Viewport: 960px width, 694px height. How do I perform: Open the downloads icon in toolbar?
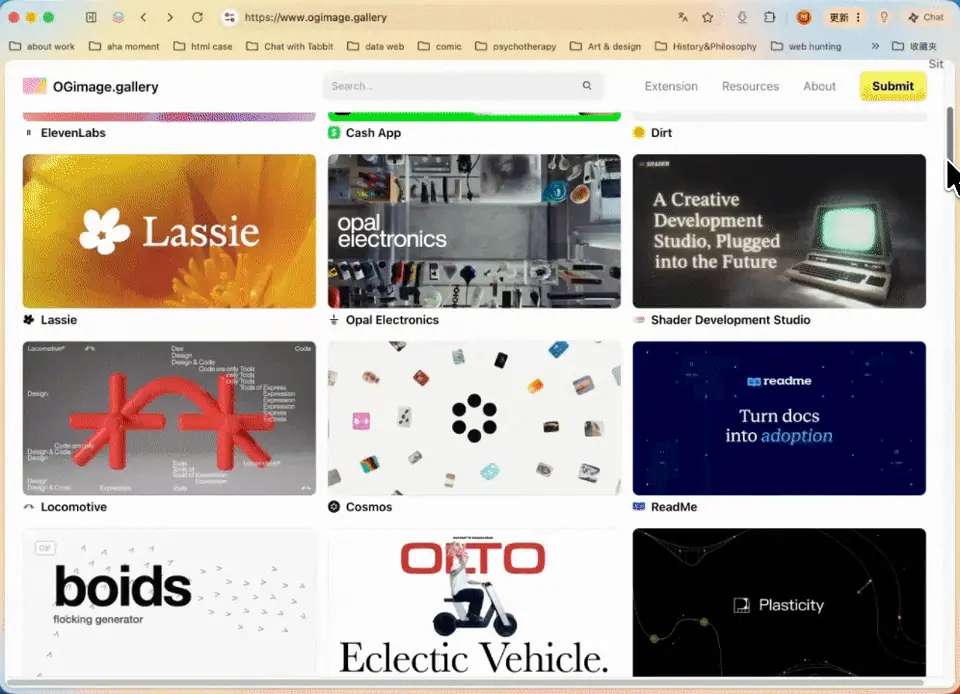click(742, 17)
